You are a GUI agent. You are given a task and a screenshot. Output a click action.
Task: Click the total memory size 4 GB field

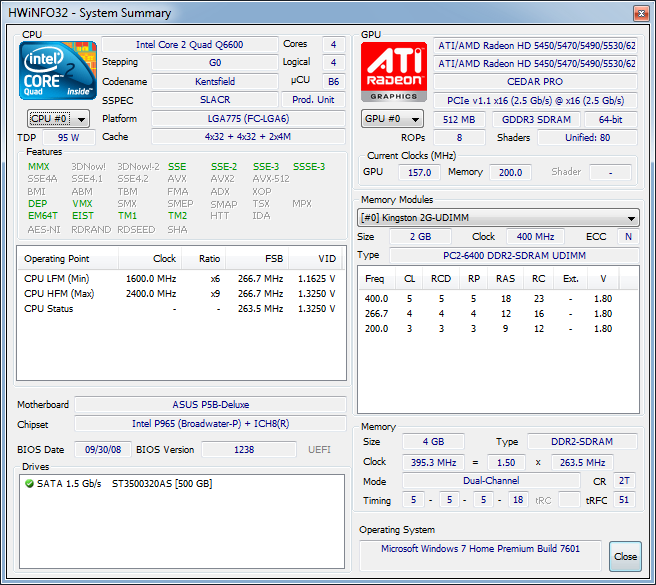click(433, 441)
